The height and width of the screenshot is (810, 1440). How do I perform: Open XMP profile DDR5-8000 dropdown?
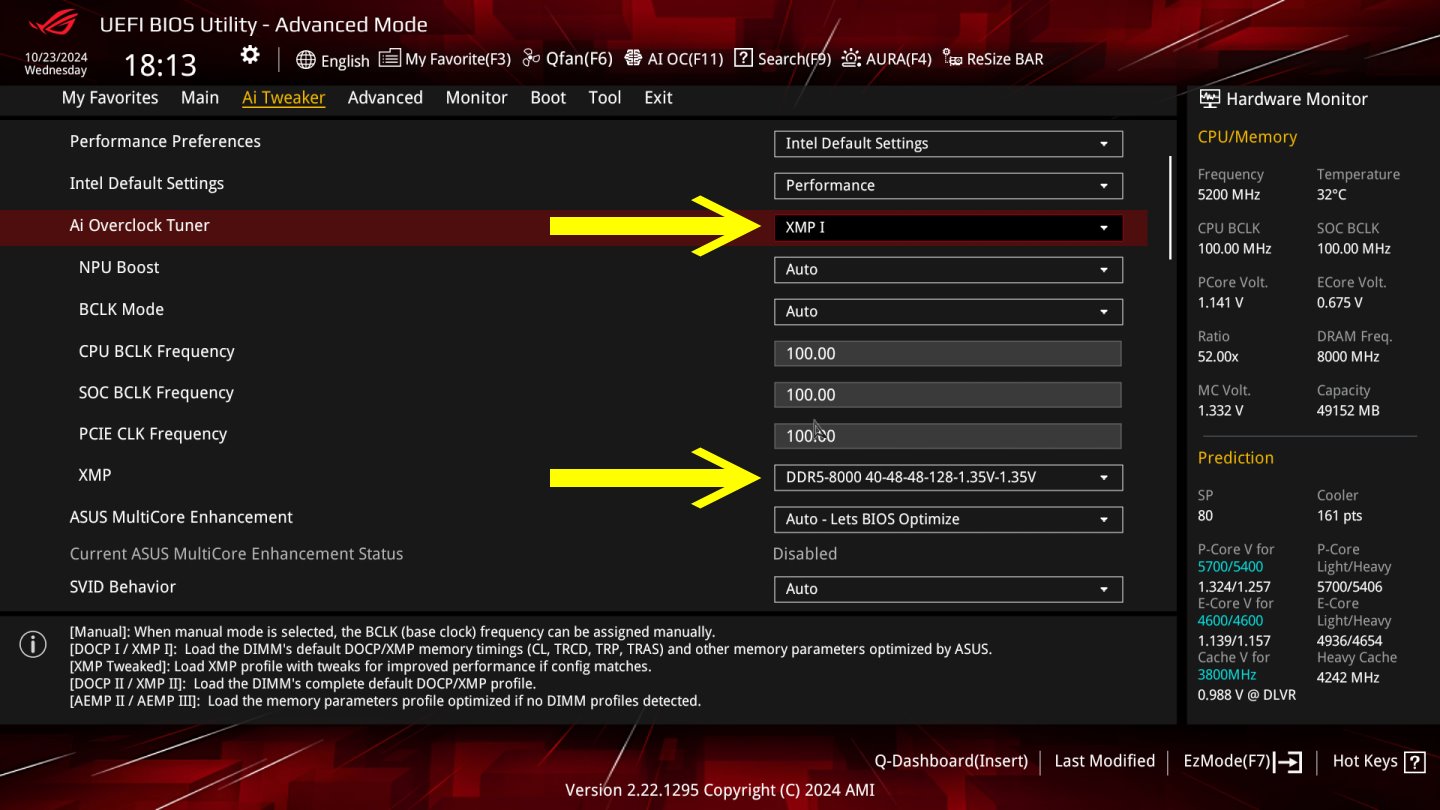point(948,478)
